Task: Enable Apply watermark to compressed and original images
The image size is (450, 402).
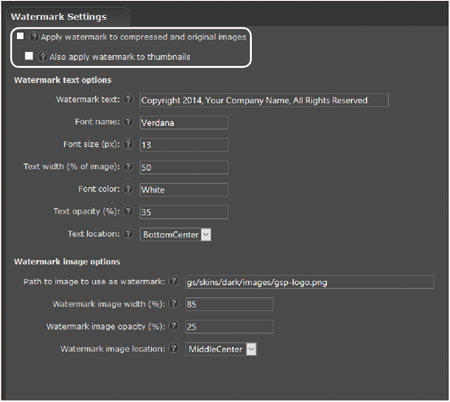Action: click(20, 36)
